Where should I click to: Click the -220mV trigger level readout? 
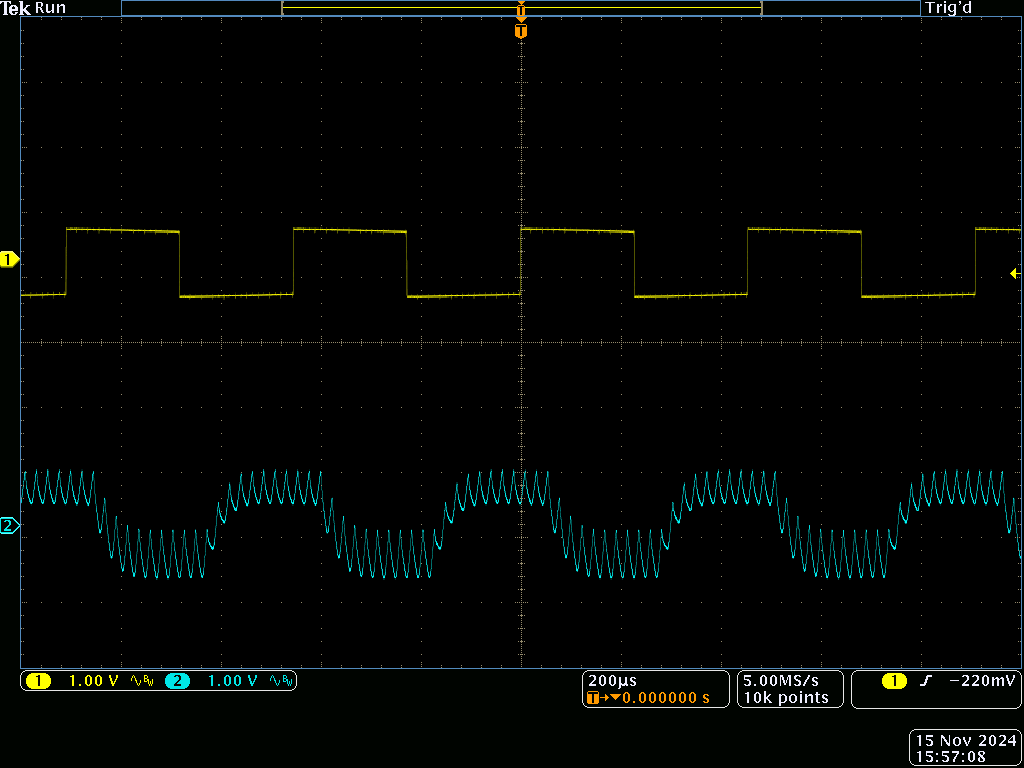[982, 681]
